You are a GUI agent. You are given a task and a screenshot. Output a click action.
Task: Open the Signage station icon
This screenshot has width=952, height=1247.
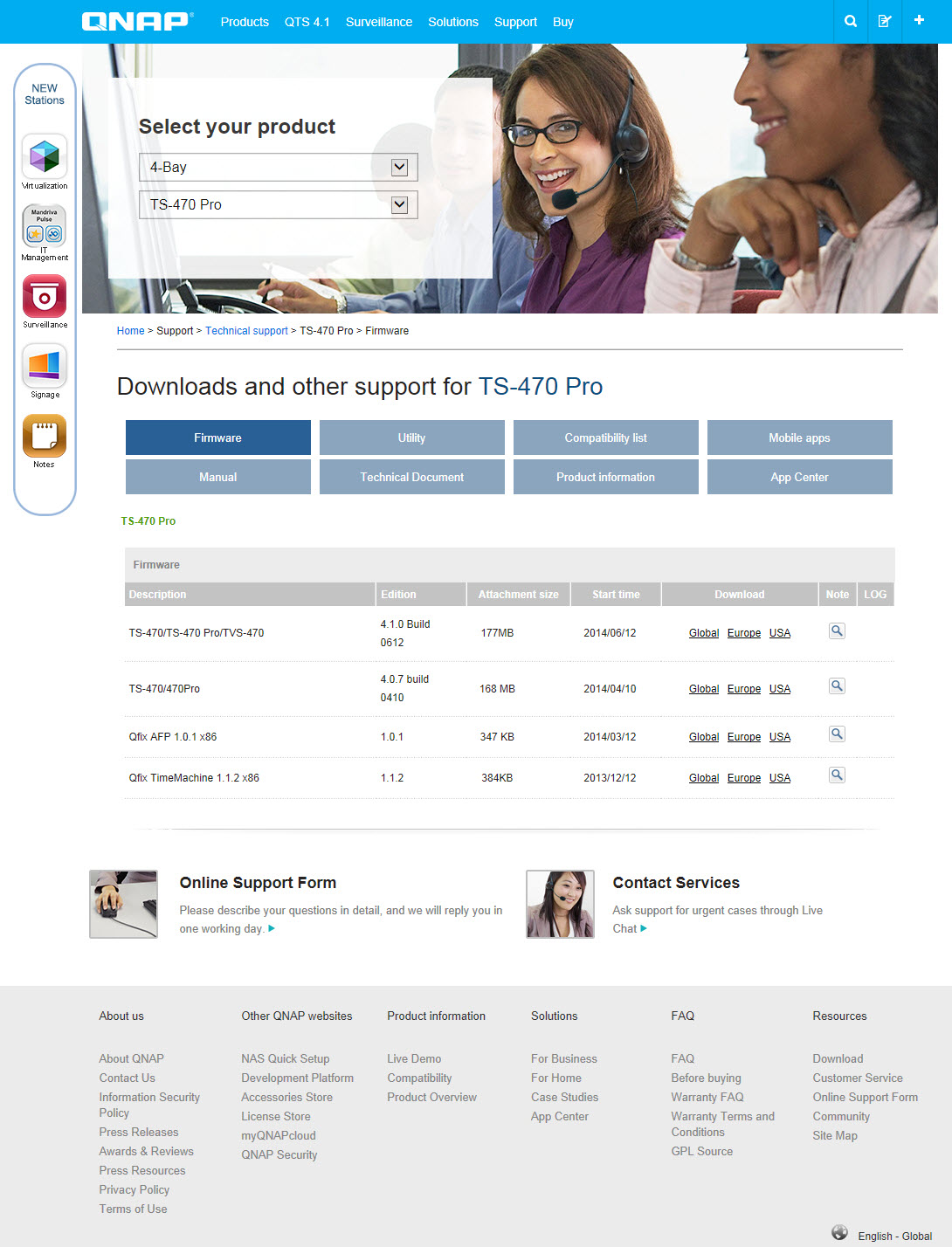pyautogui.click(x=45, y=366)
